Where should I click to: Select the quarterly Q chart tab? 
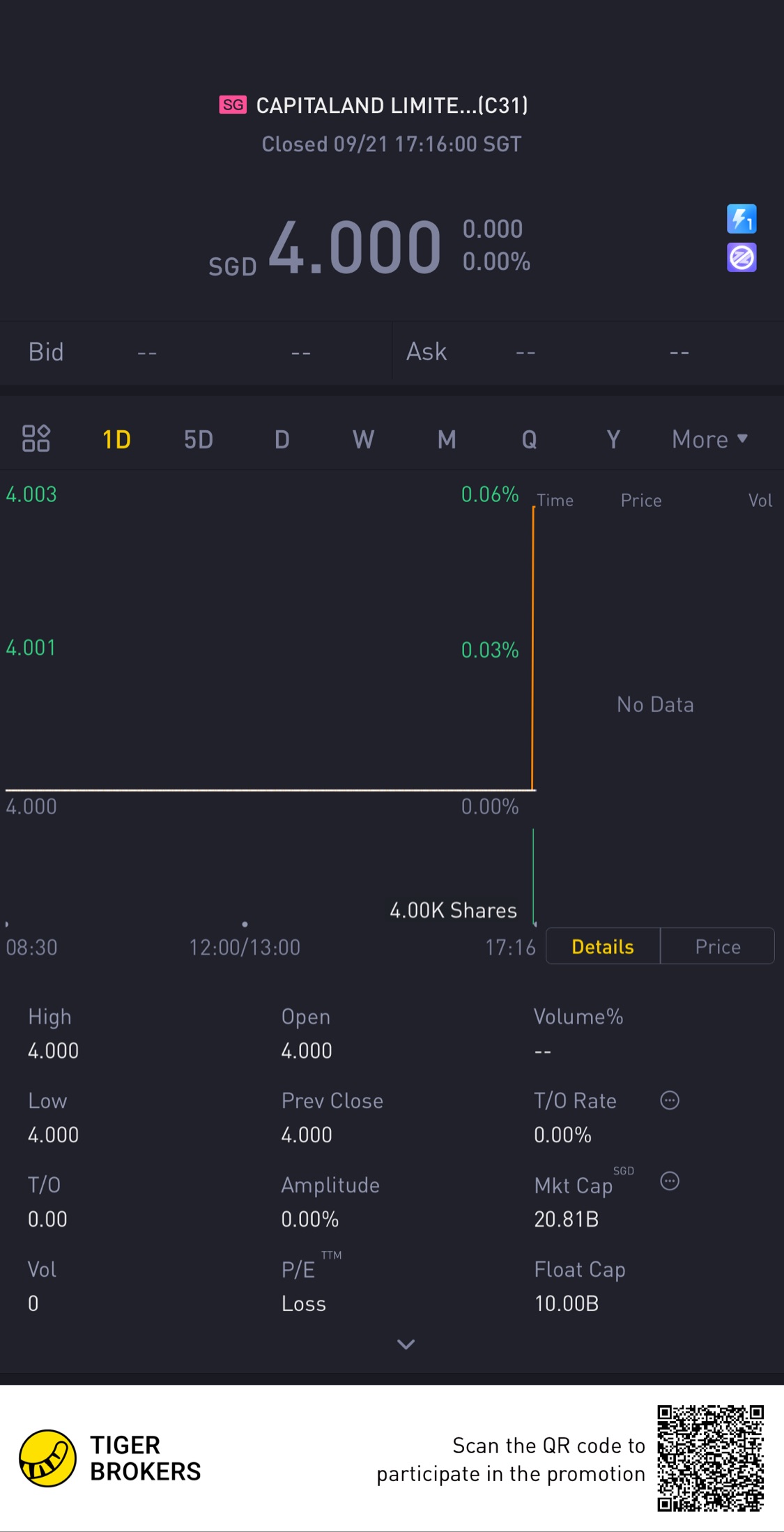click(x=529, y=439)
